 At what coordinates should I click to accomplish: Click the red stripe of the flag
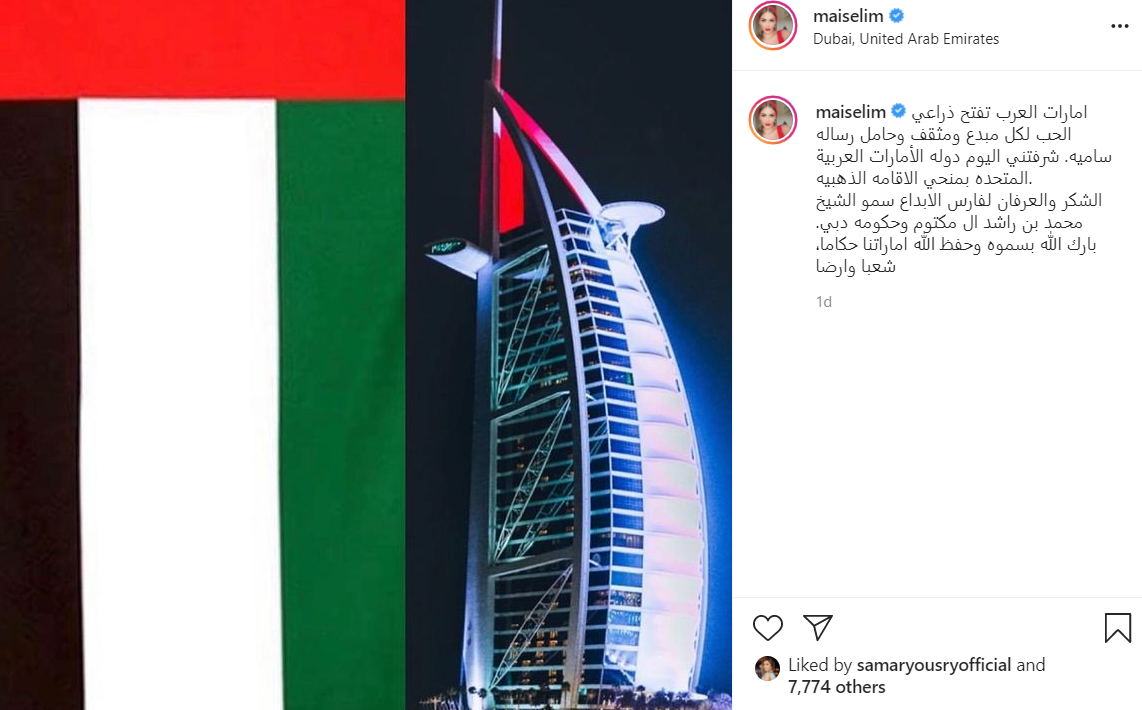pos(202,49)
